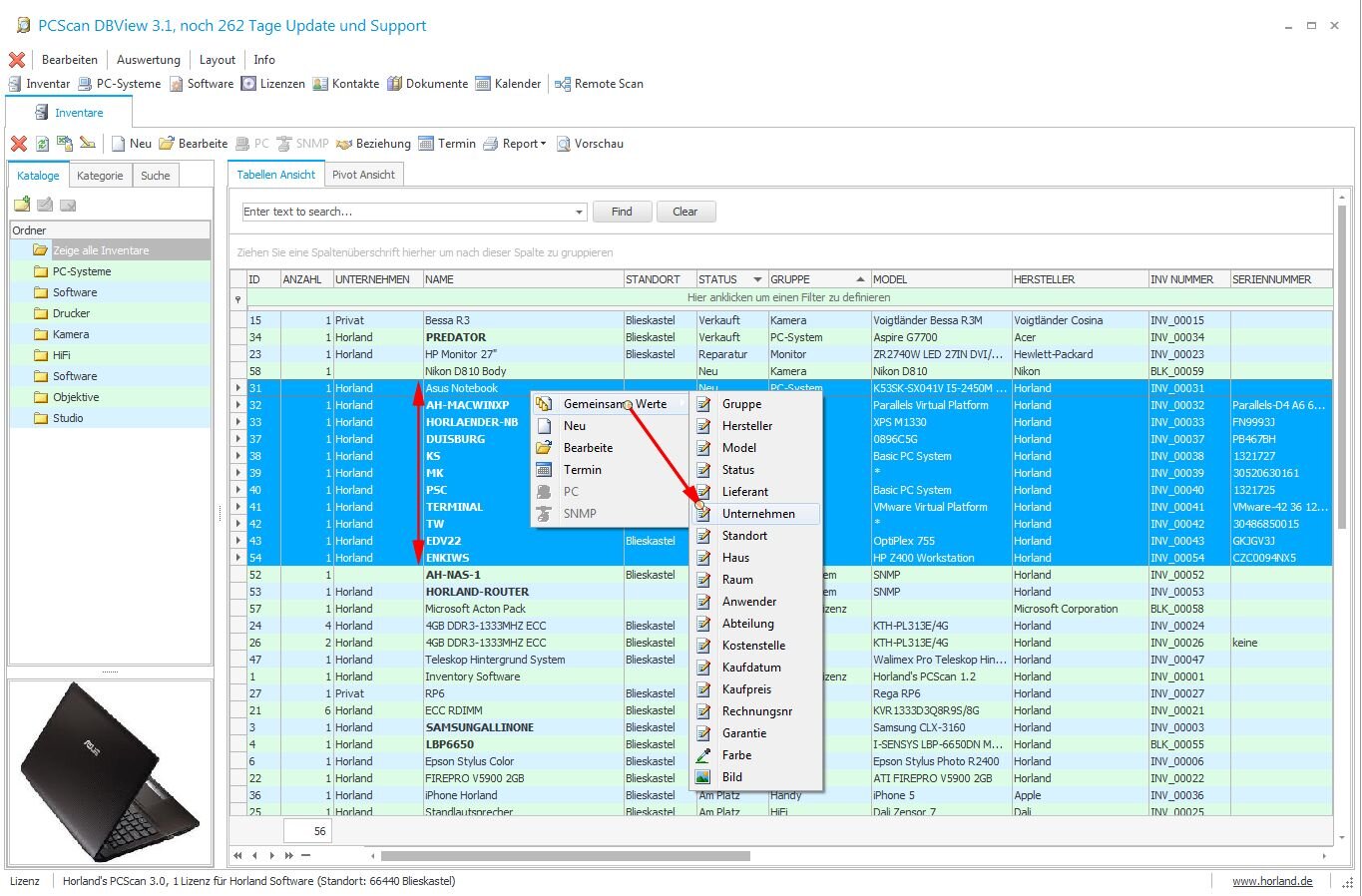Click the green refresh icon in the Inventare toolbar

coord(42,144)
